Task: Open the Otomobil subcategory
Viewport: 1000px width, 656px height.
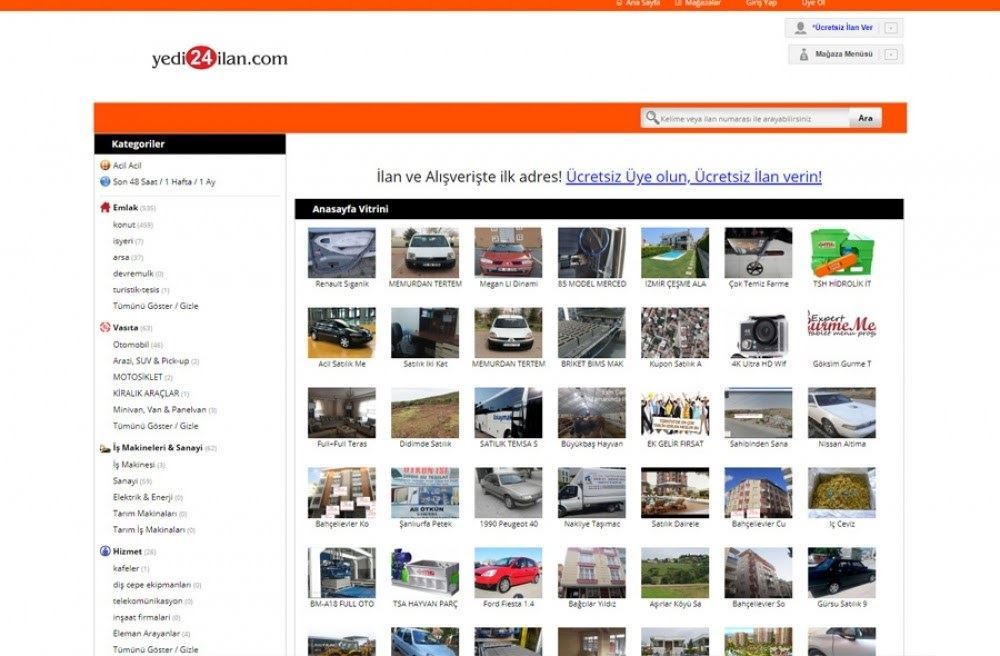Action: pos(131,345)
